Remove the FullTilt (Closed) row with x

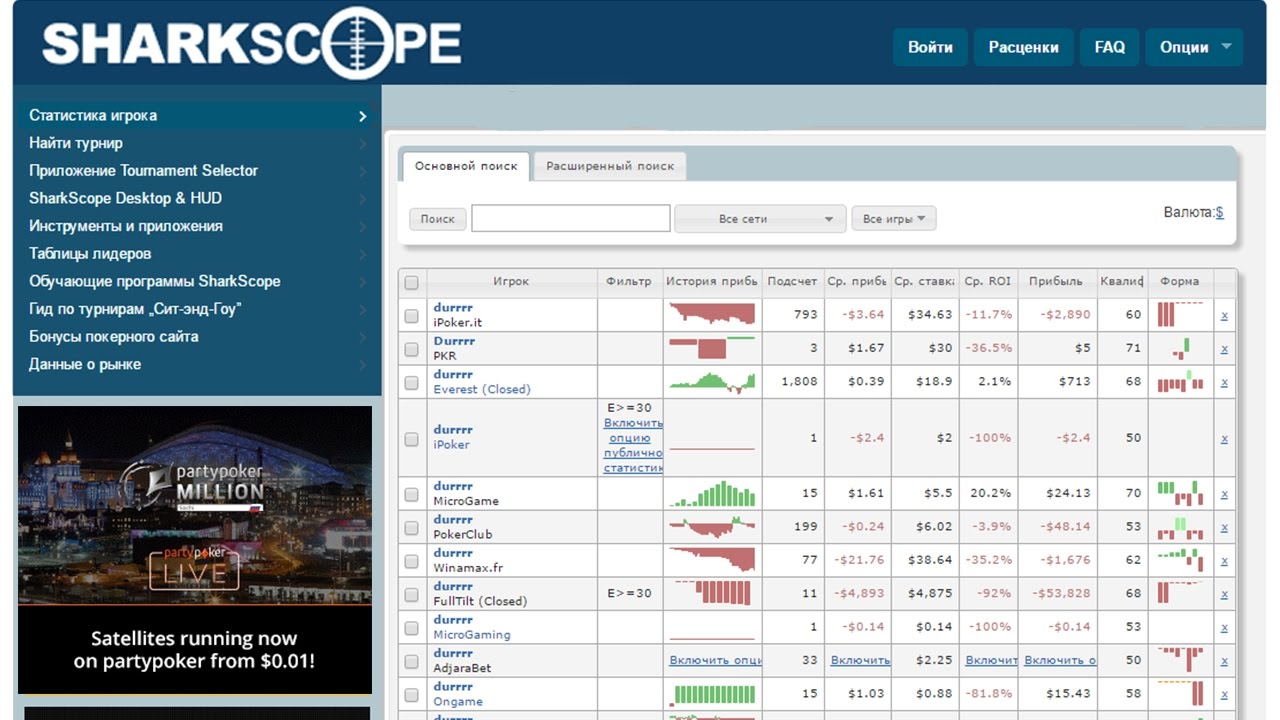pos(1224,594)
